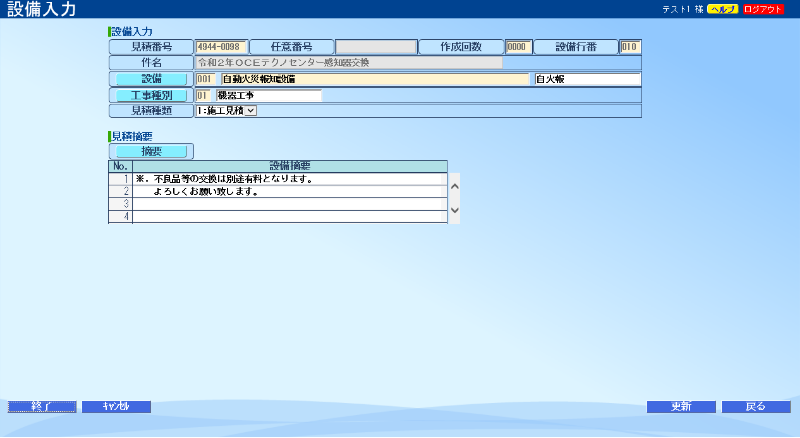The height and width of the screenshot is (438, 800).
Task: Select 設備摘要 row 1 text
Action: 289,180
